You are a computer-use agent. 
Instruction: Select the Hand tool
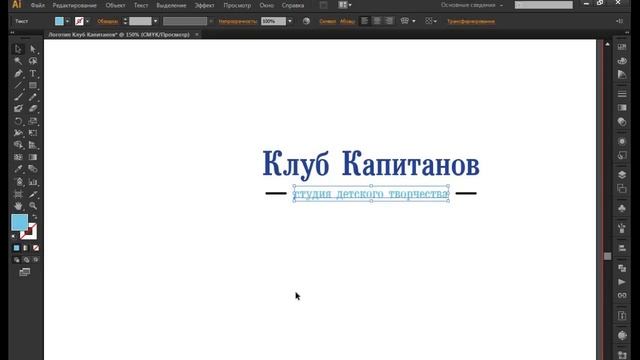(18, 206)
